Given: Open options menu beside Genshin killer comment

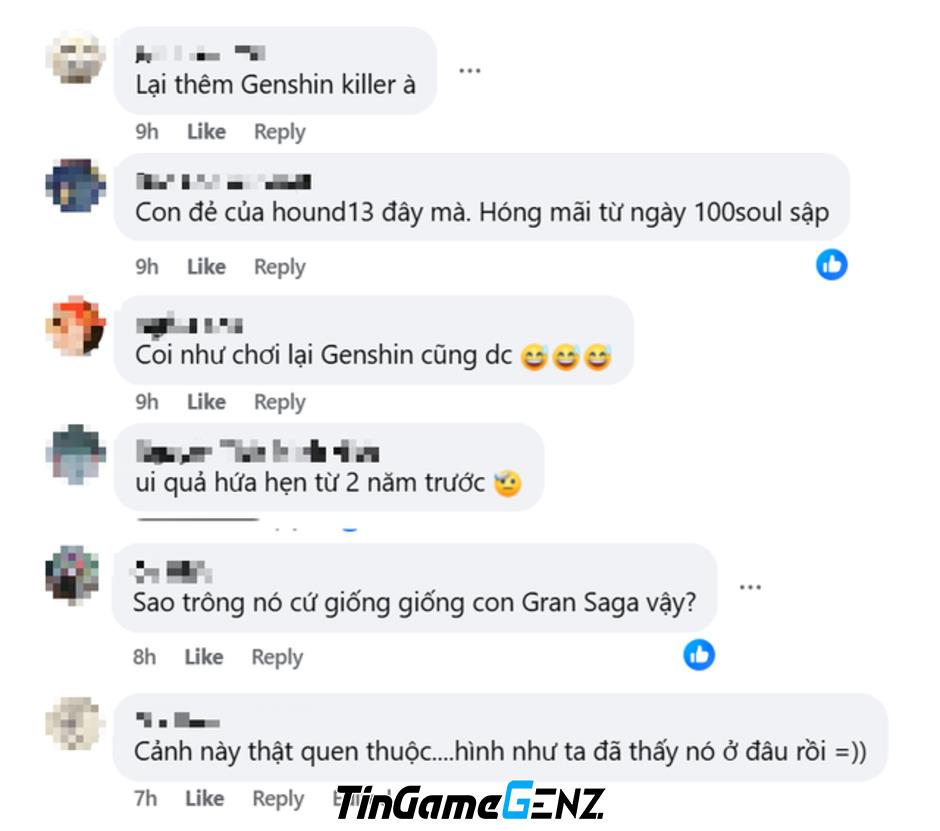Looking at the screenshot, I should [469, 71].
